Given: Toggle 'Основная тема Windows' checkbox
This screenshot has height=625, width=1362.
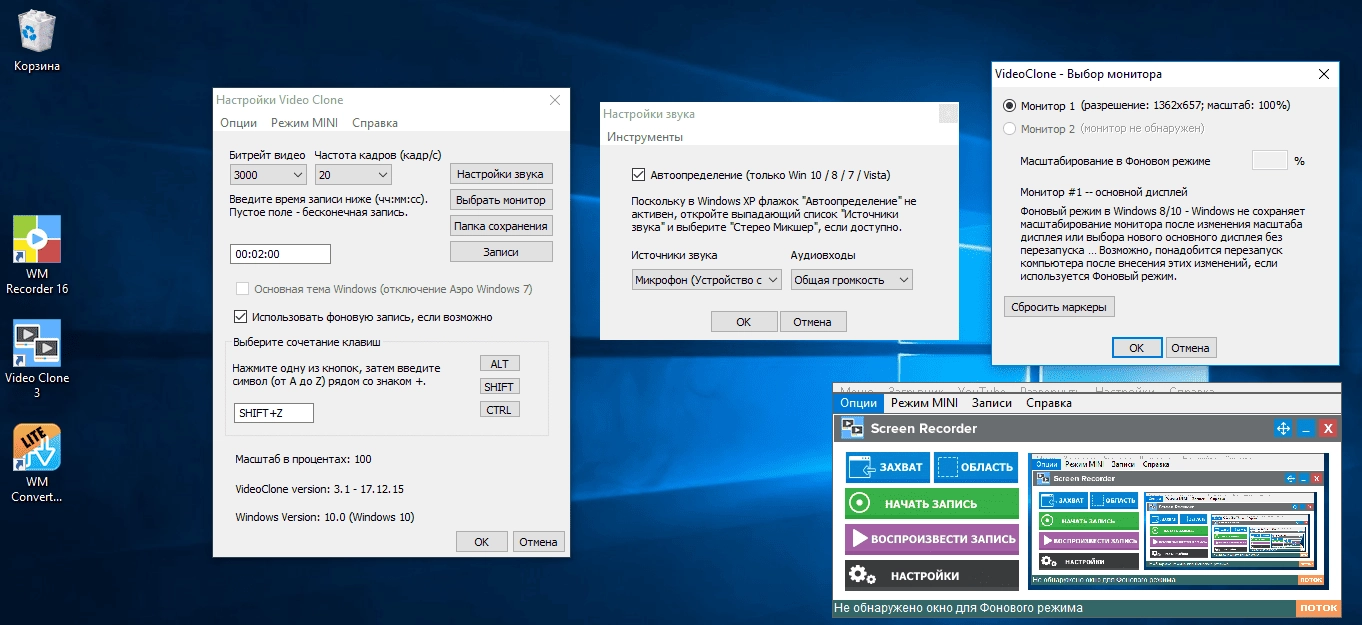Looking at the screenshot, I should click(240, 289).
